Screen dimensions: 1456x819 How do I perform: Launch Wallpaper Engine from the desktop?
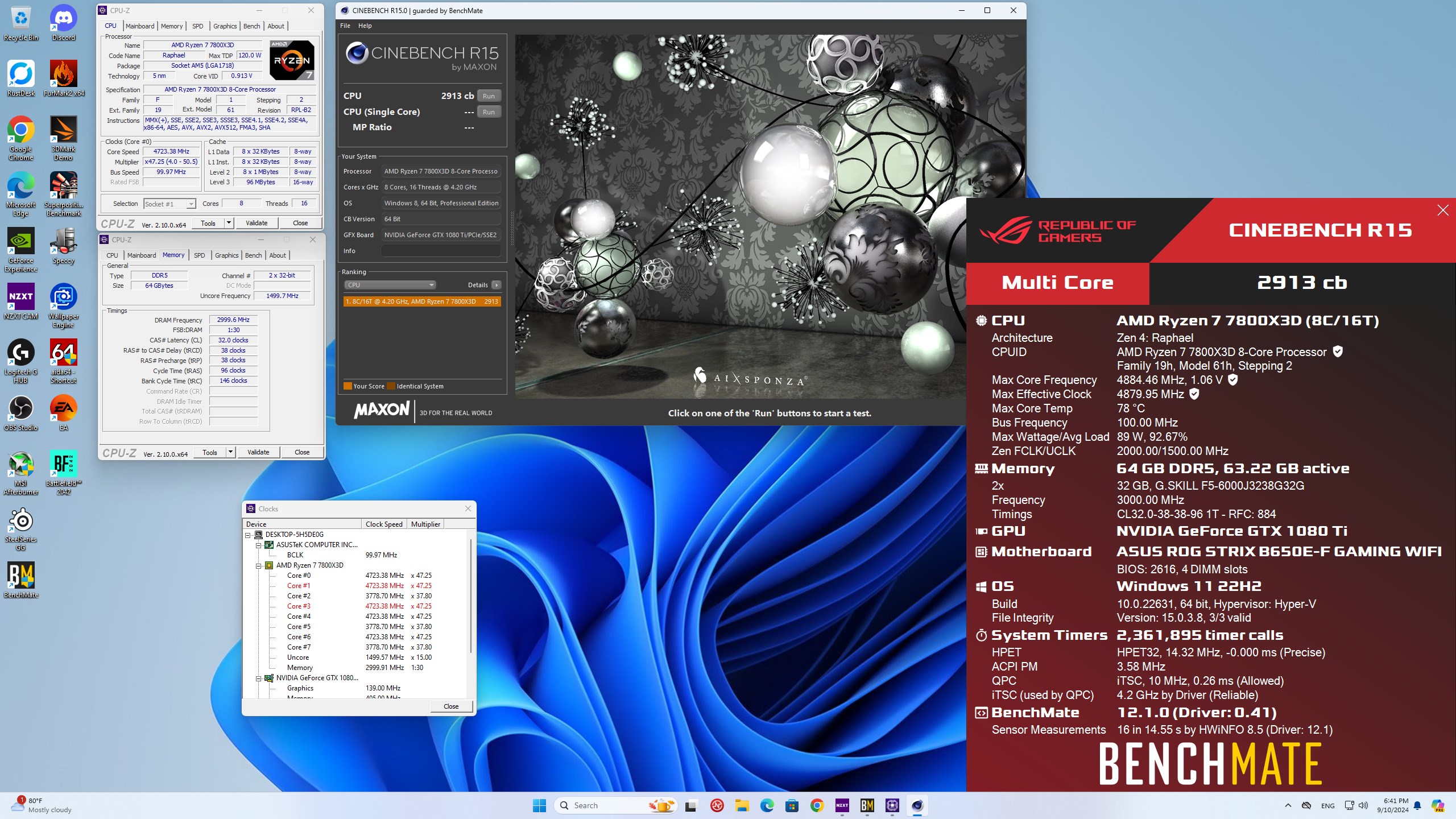pyautogui.click(x=64, y=305)
